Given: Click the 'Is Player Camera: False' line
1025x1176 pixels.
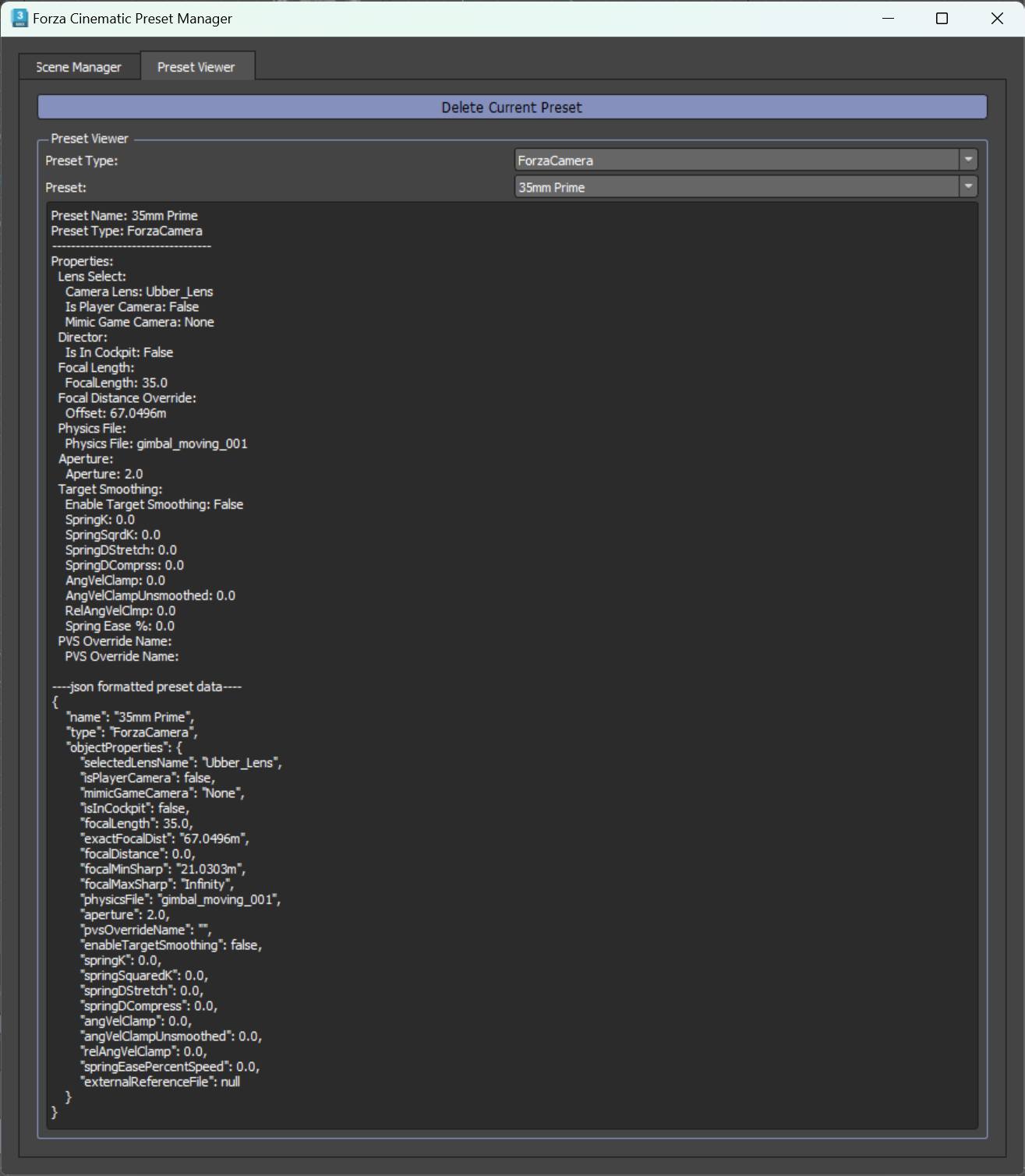Looking at the screenshot, I should pyautogui.click(x=133, y=307).
